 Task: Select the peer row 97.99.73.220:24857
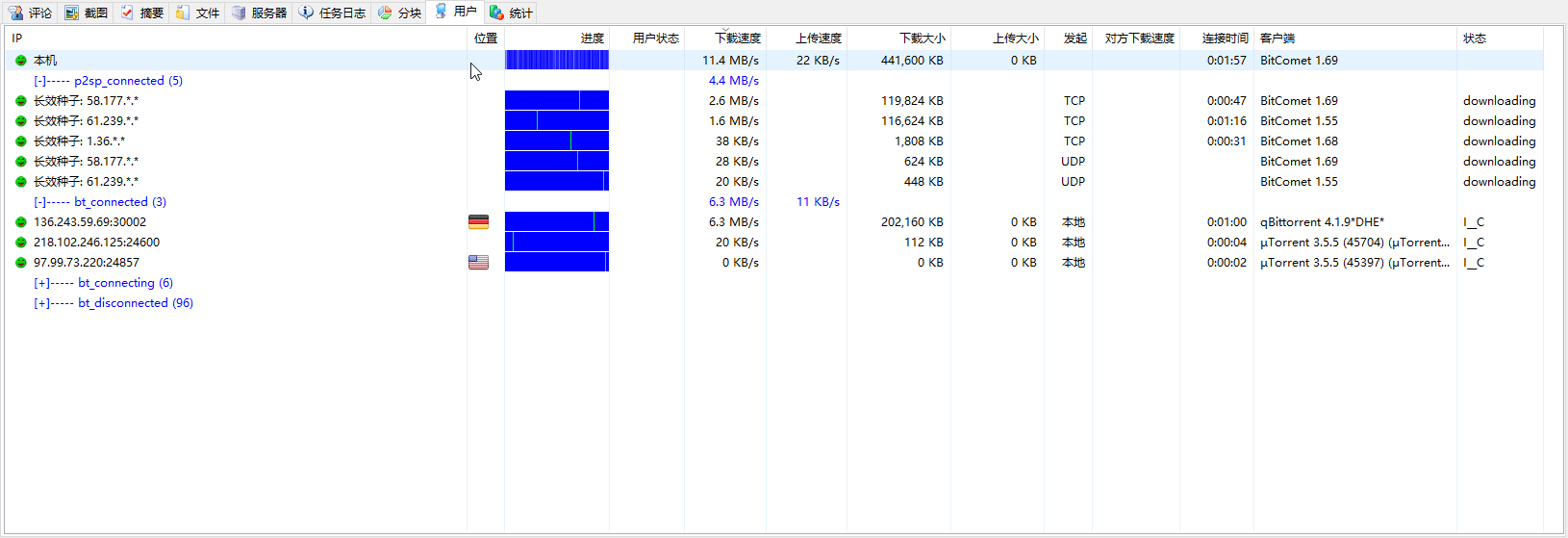click(774, 263)
